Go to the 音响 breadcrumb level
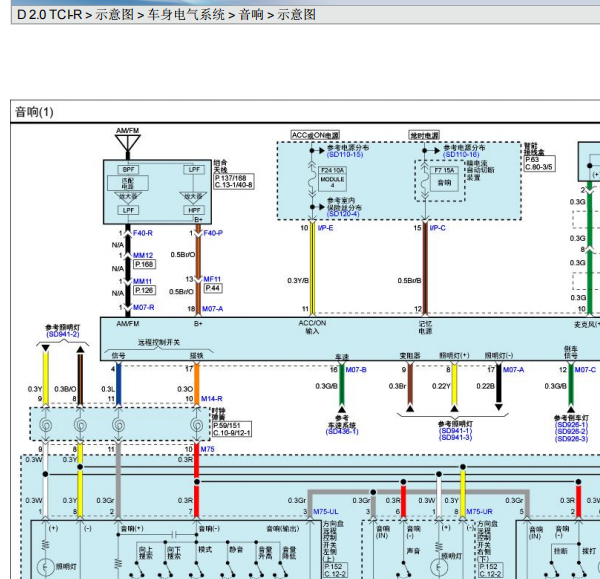Screen dimensions: 600x579 pos(251,15)
